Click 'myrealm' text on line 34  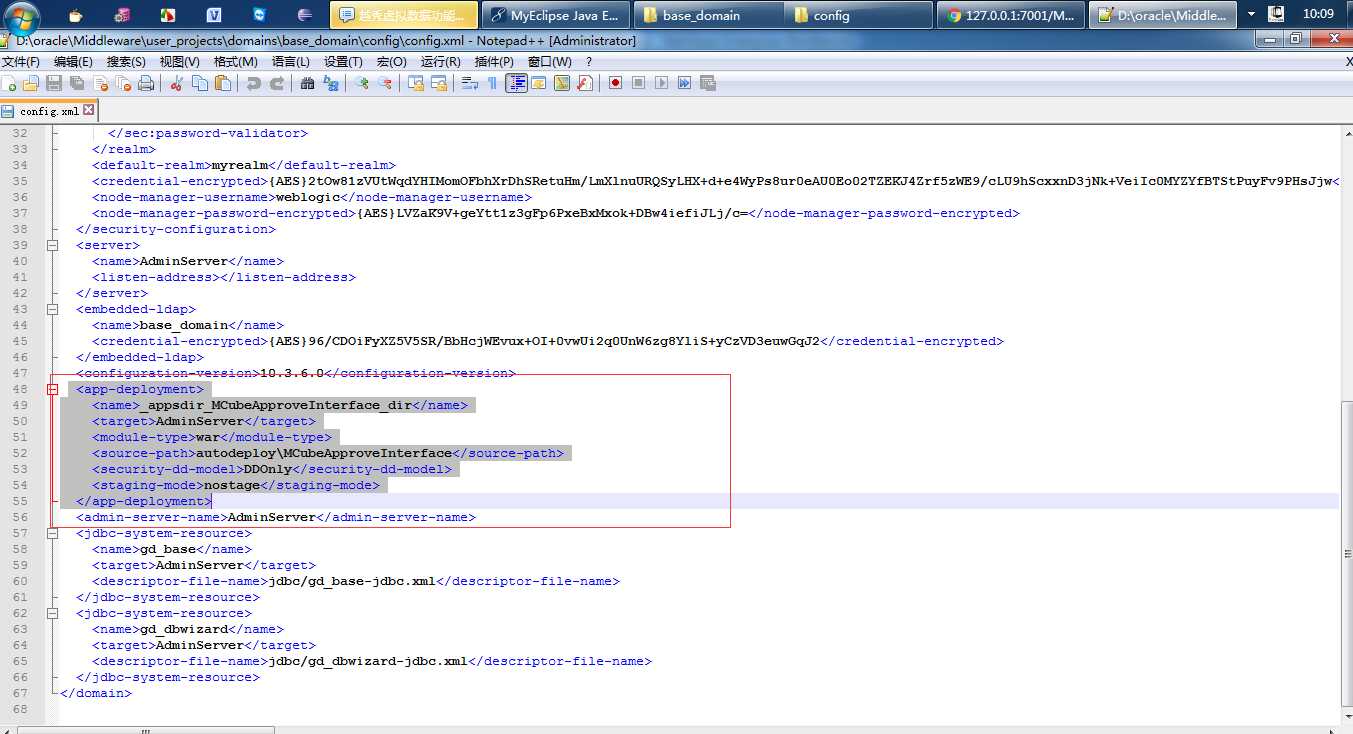[x=240, y=165]
